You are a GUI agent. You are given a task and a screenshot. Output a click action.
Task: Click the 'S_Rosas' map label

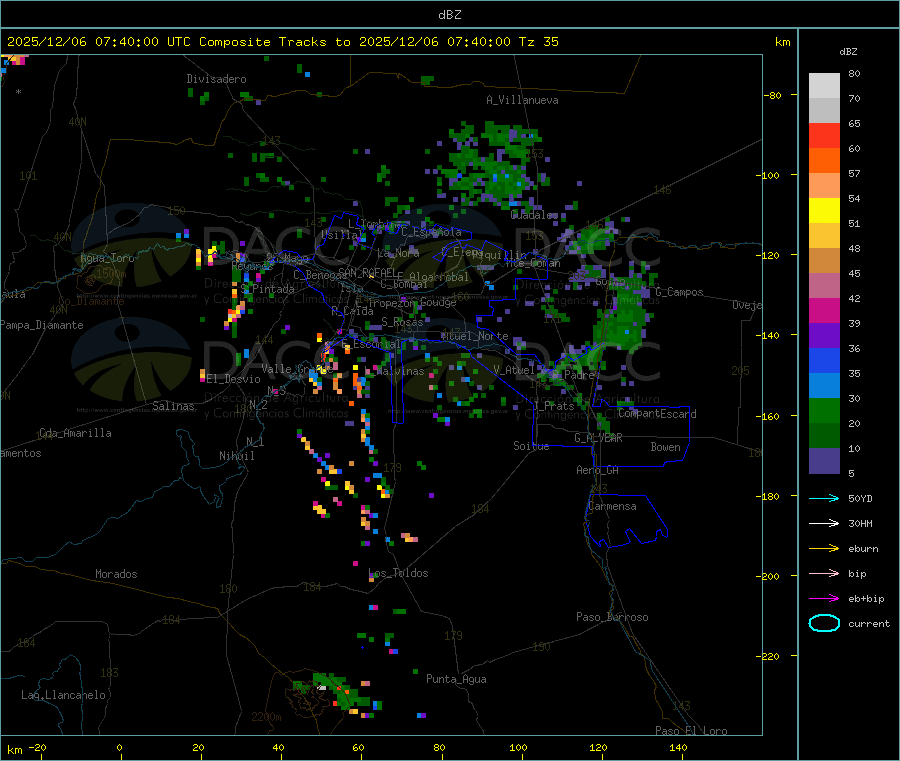coord(402,322)
